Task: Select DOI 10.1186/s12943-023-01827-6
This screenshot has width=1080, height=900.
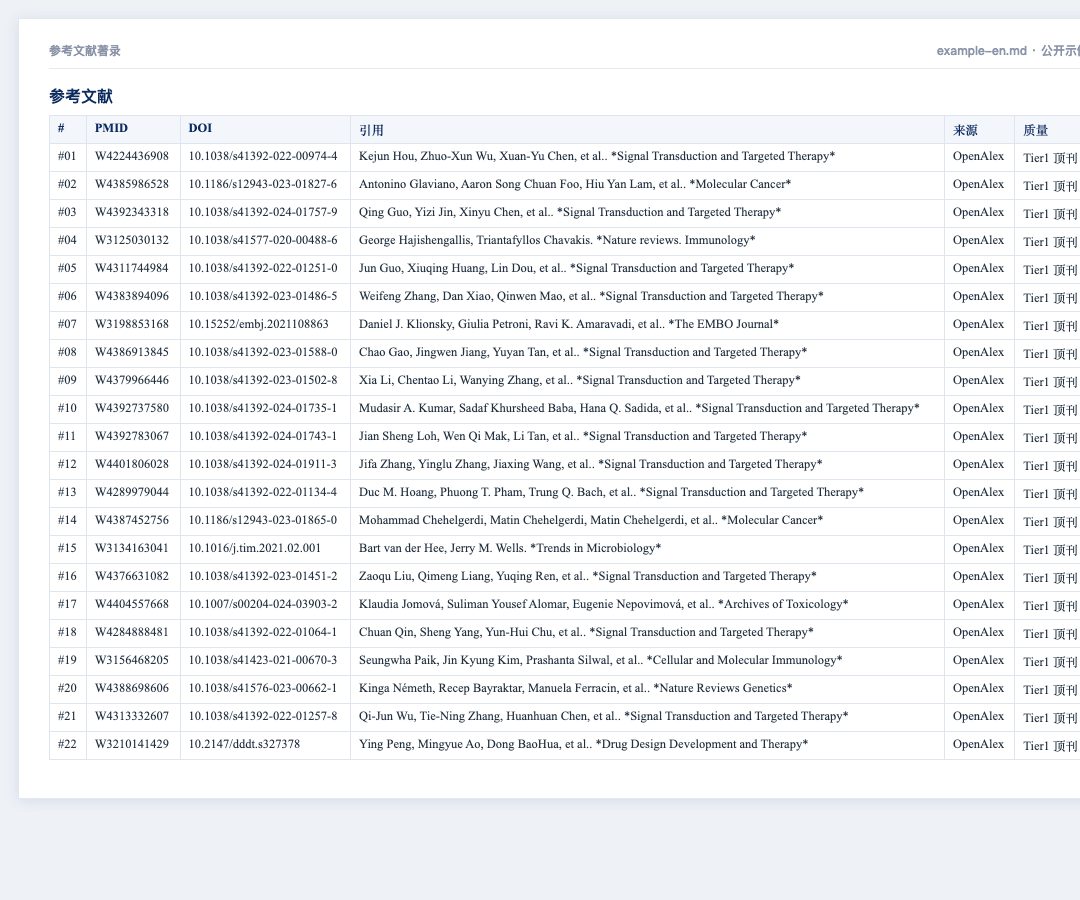Action: click(x=263, y=185)
